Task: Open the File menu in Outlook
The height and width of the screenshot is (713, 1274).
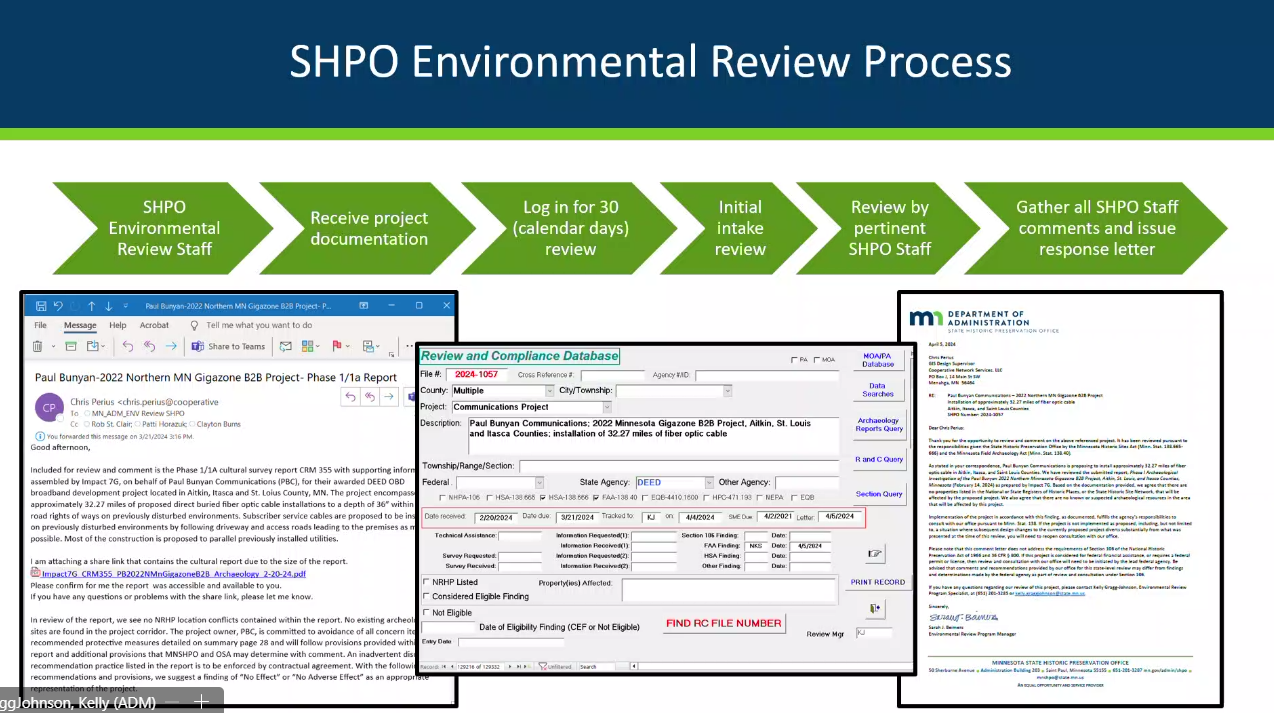Action: tap(41, 326)
